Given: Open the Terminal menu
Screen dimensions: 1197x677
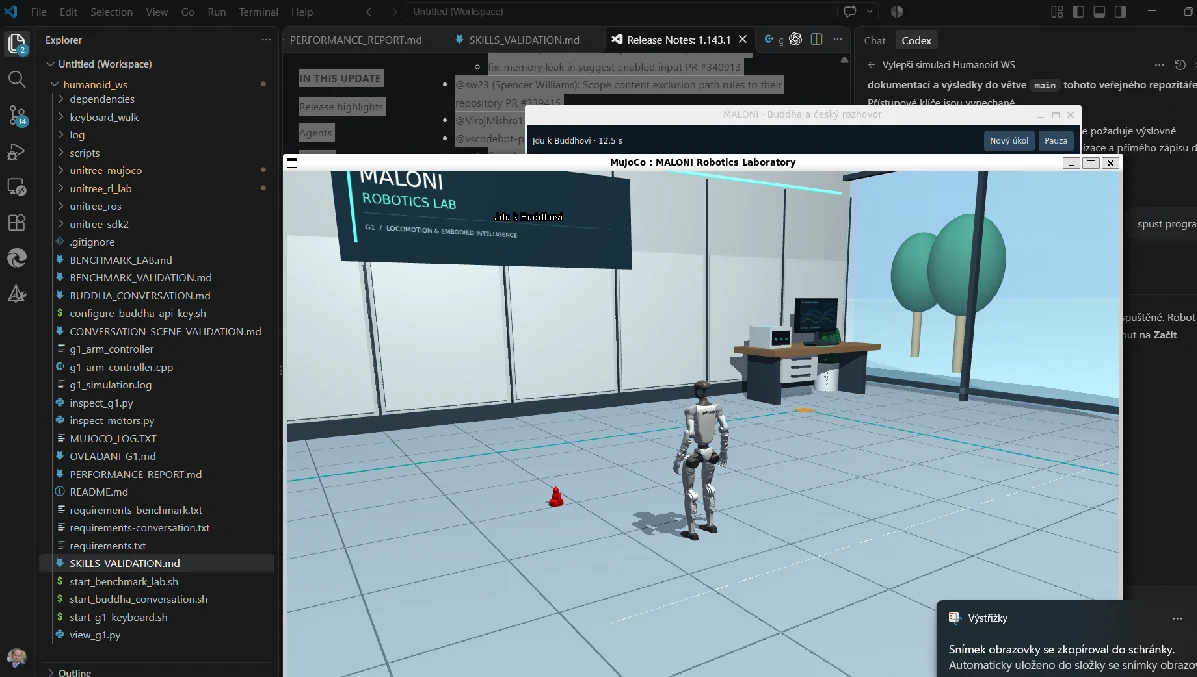Looking at the screenshot, I should click(x=259, y=11).
